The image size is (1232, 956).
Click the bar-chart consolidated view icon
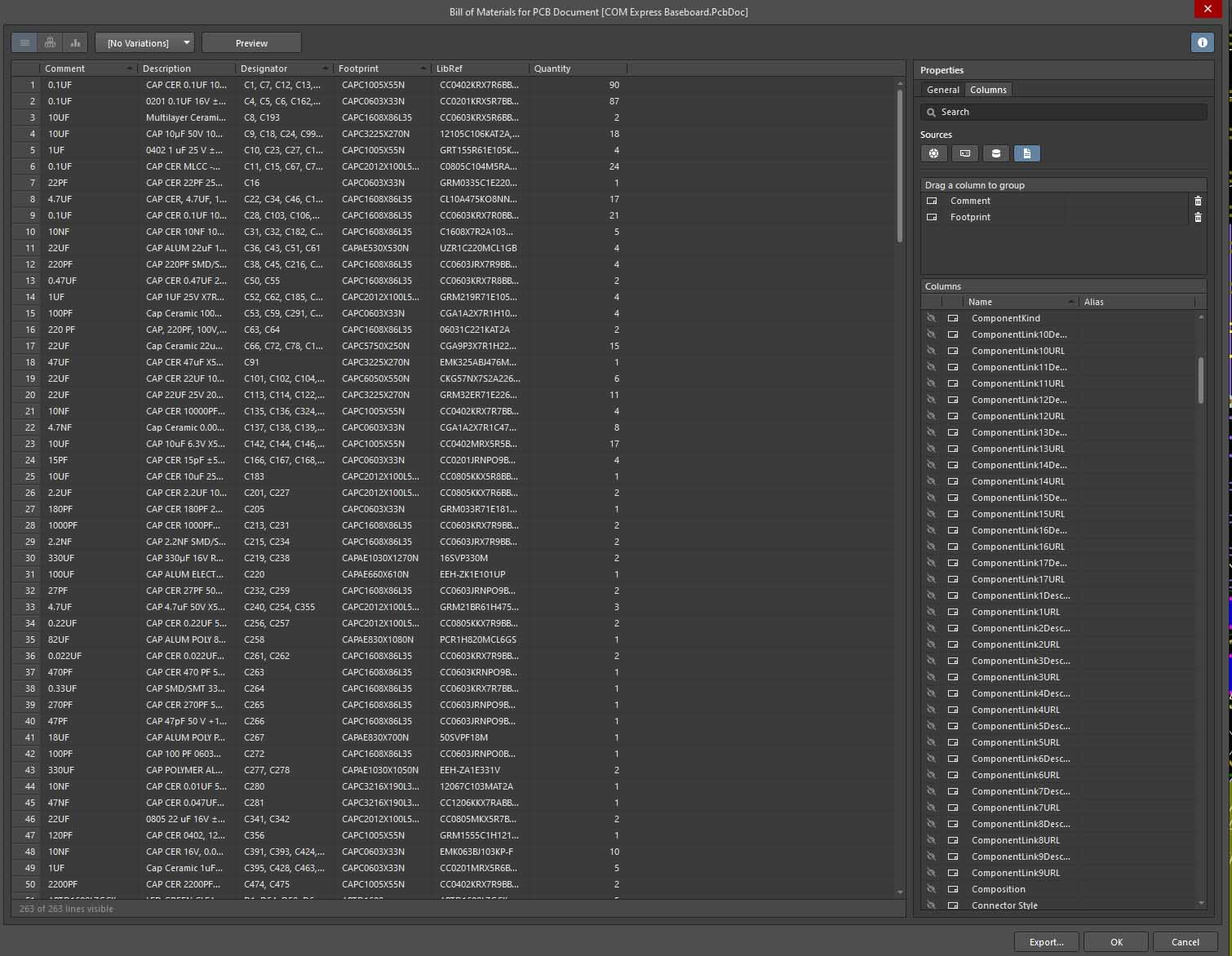[x=75, y=42]
